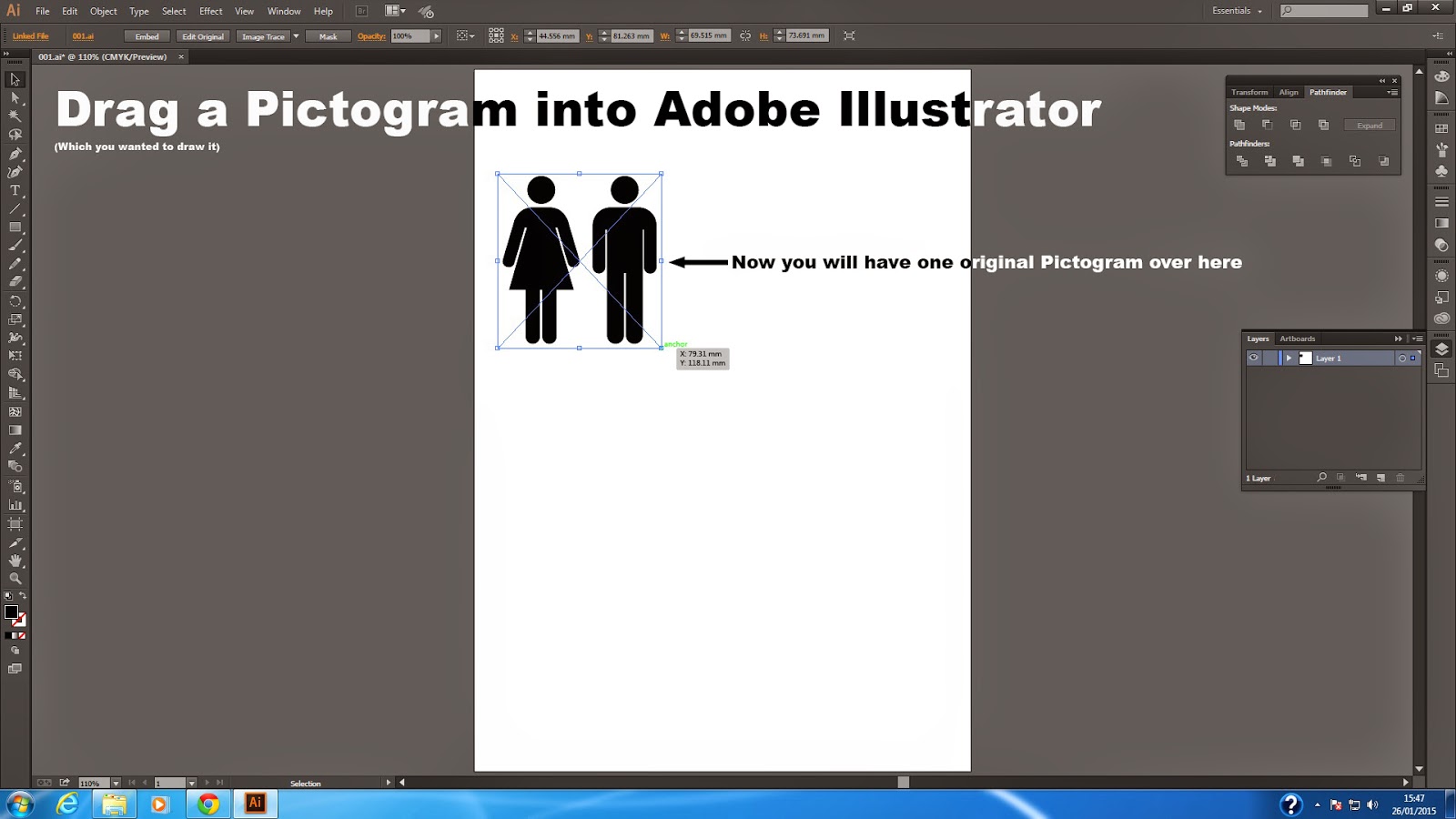Open the Arrange Documents dropdown
The width and height of the screenshot is (1456, 819).
pyautogui.click(x=395, y=11)
